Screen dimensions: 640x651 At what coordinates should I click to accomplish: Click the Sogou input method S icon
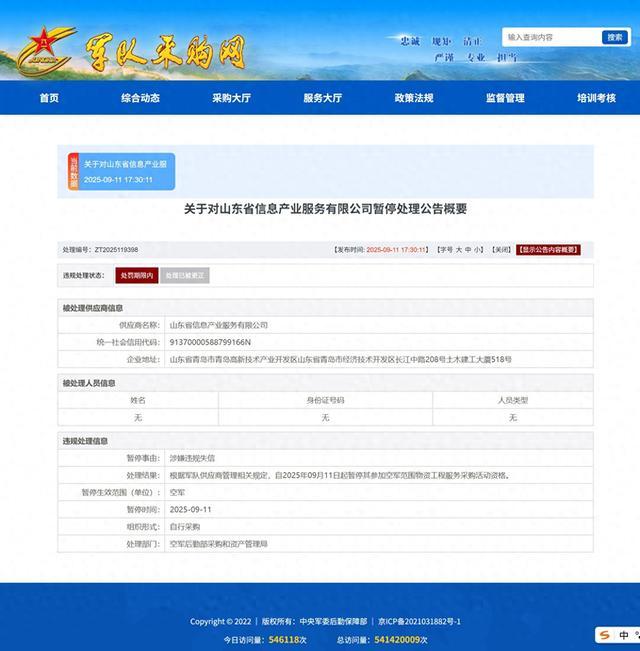605,635
